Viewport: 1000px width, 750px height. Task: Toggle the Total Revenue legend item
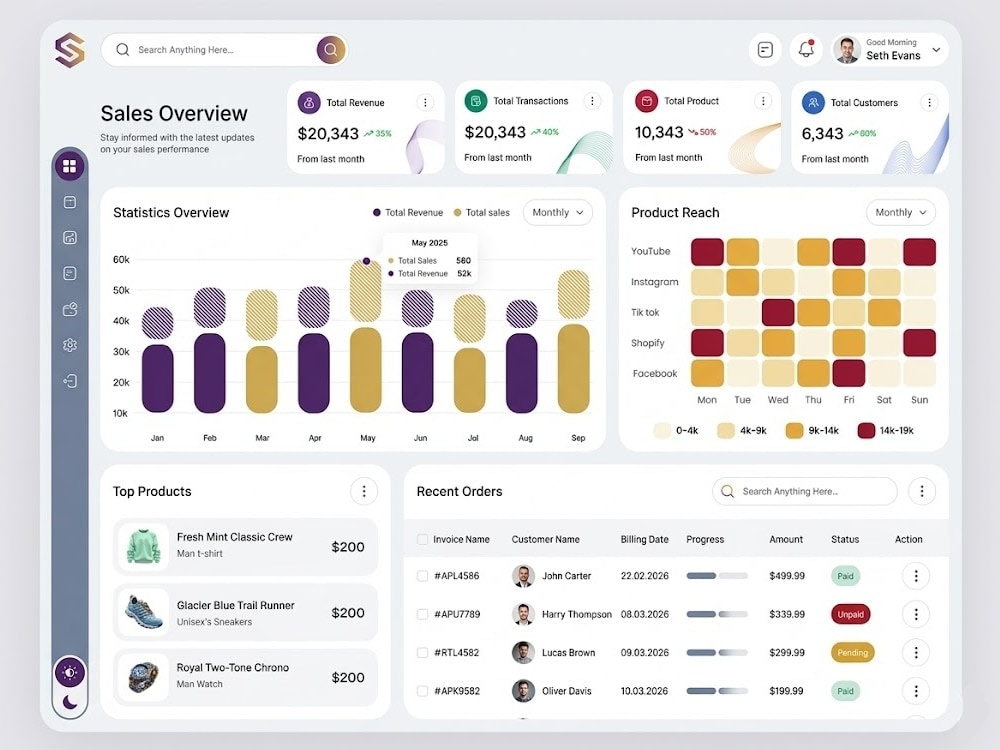click(408, 212)
